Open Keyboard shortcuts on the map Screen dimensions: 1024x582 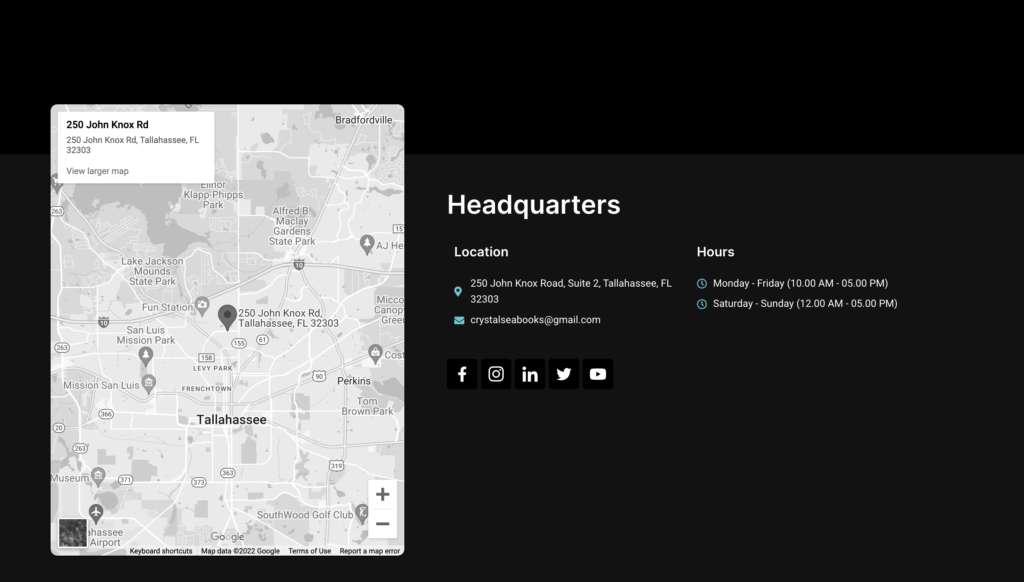tap(161, 551)
